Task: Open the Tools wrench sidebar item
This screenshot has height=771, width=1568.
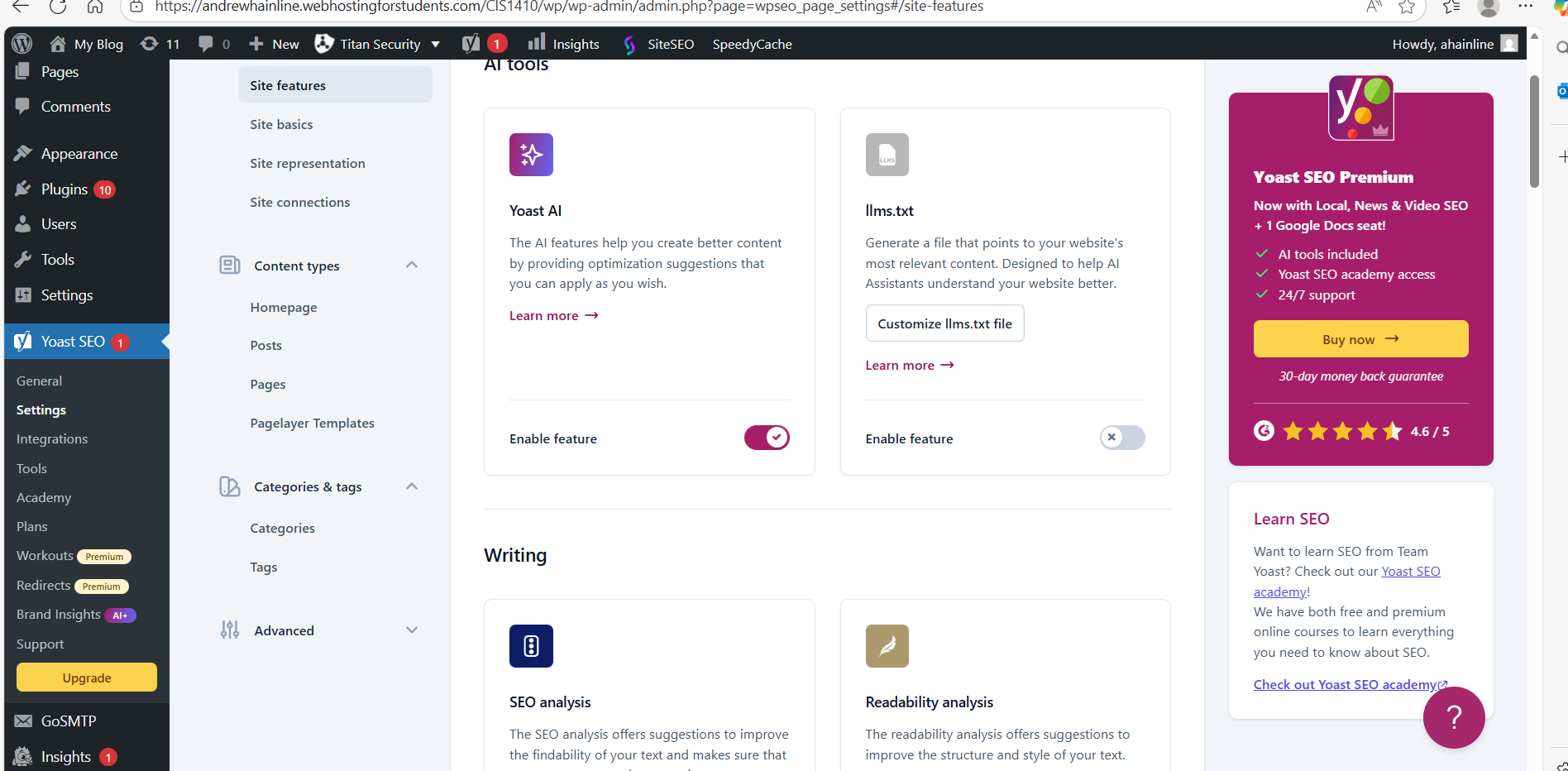Action: pyautogui.click(x=56, y=259)
